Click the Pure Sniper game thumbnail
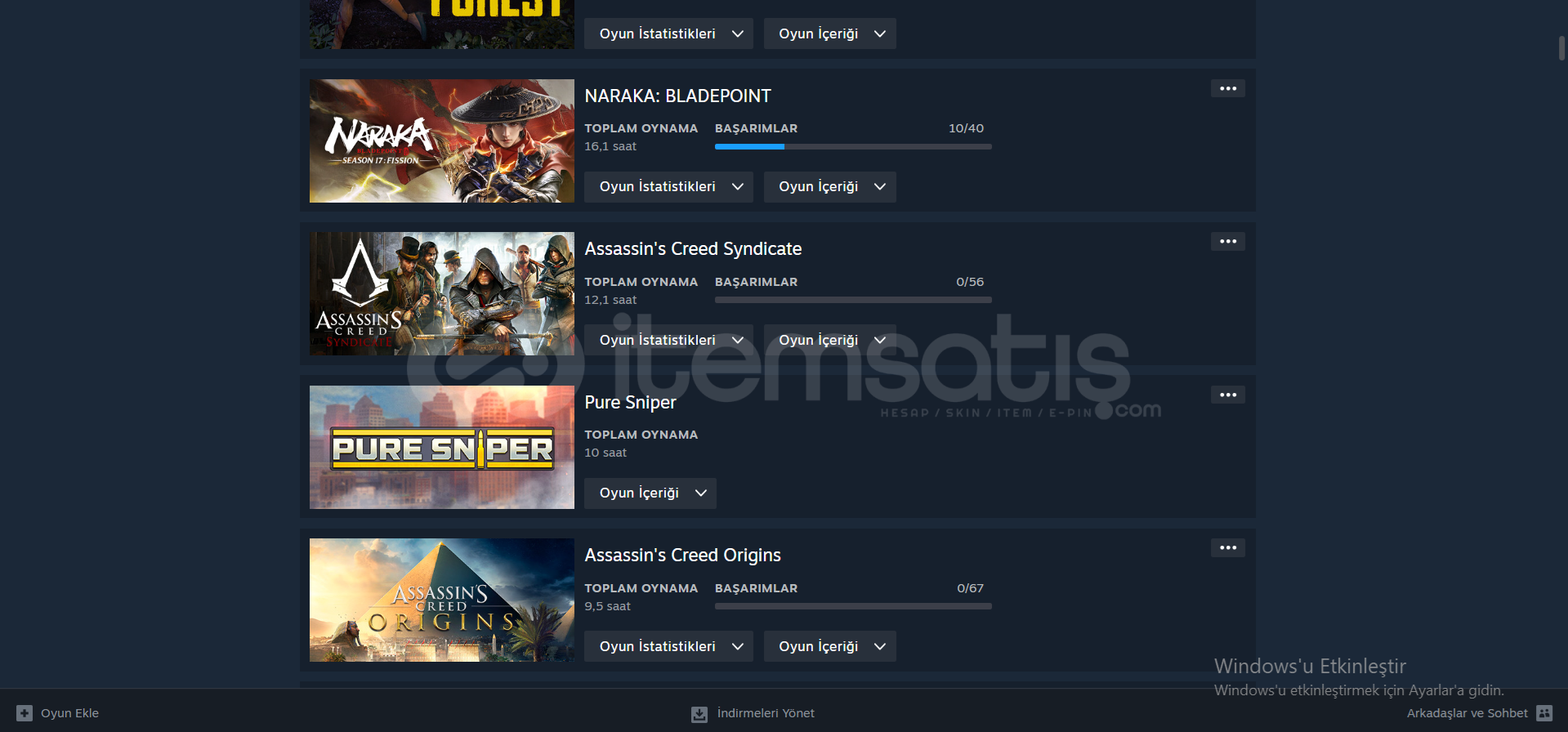Image resolution: width=1568 pixels, height=732 pixels. (x=442, y=447)
